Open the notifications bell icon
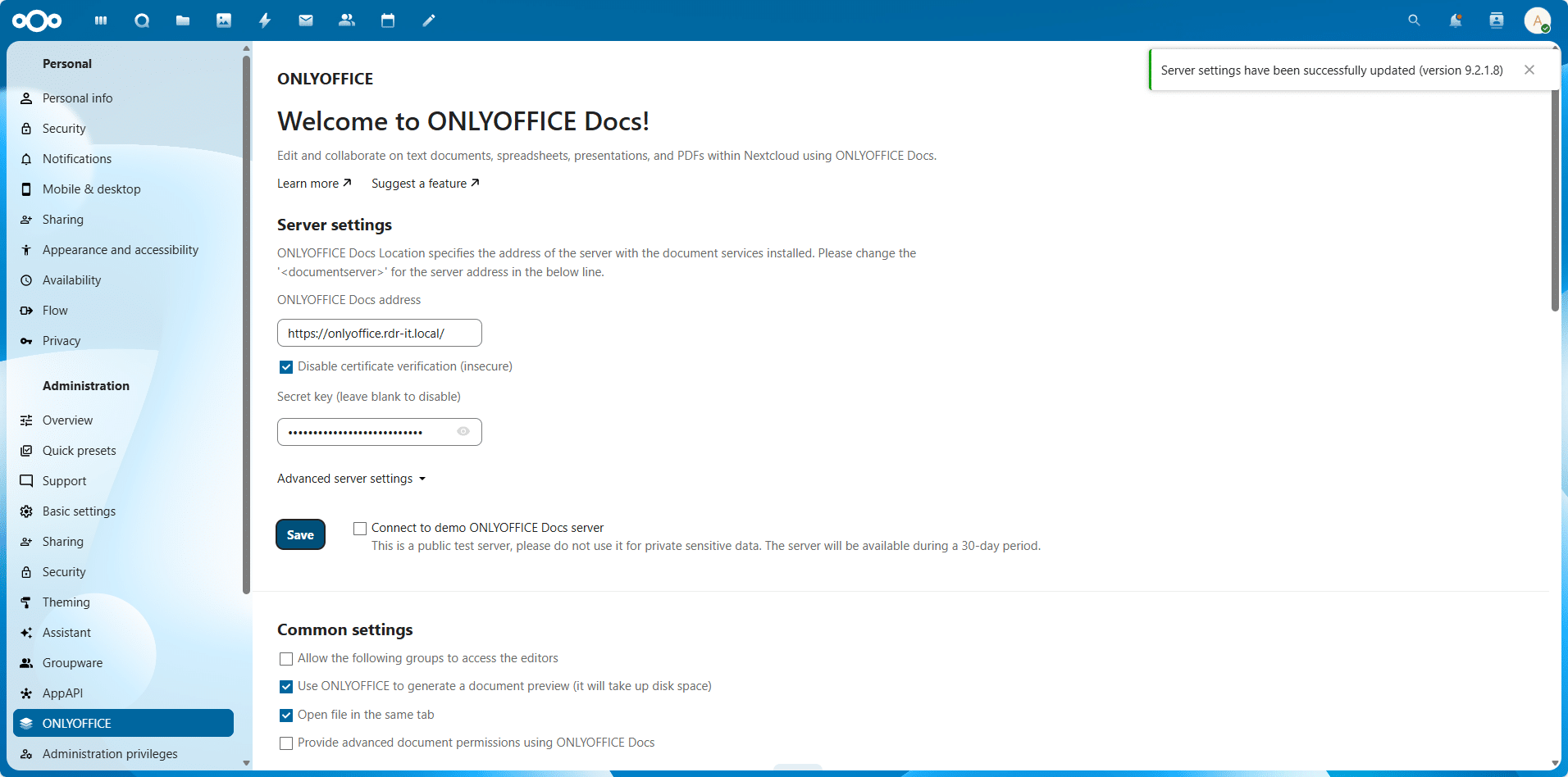The image size is (1568, 777). pos(1455,20)
